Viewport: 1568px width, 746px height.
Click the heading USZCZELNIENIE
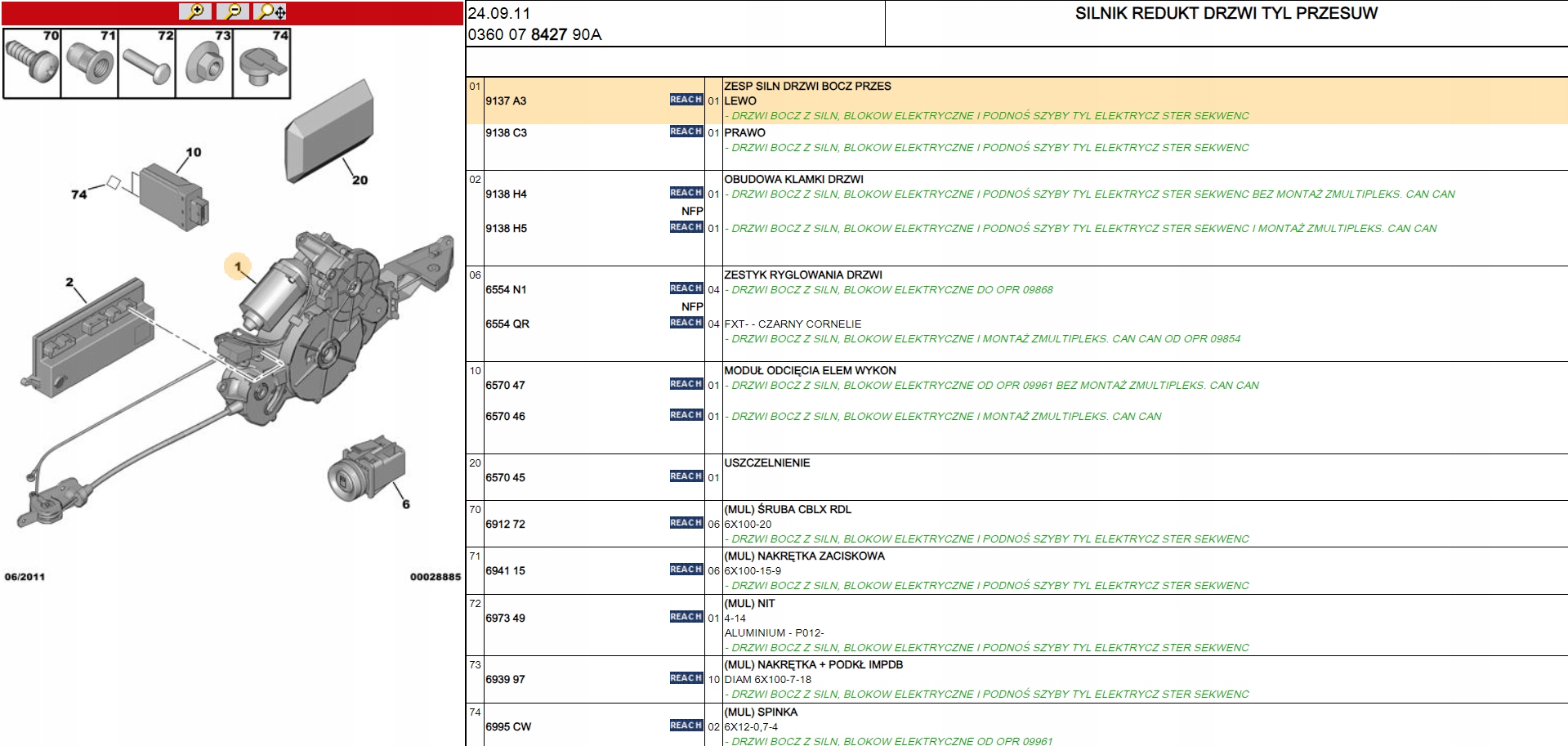click(x=766, y=462)
